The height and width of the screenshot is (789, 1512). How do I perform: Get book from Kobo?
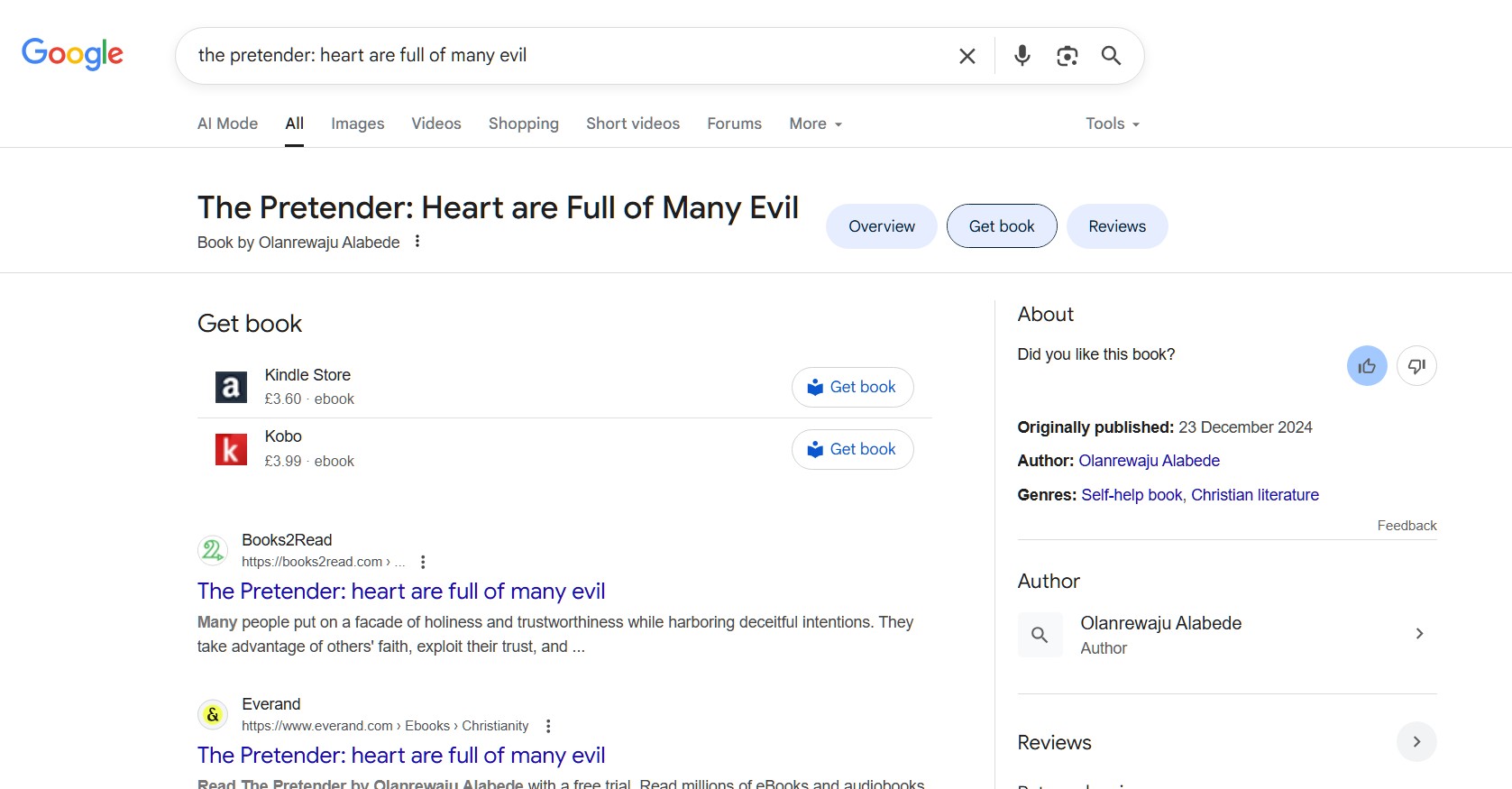point(852,449)
